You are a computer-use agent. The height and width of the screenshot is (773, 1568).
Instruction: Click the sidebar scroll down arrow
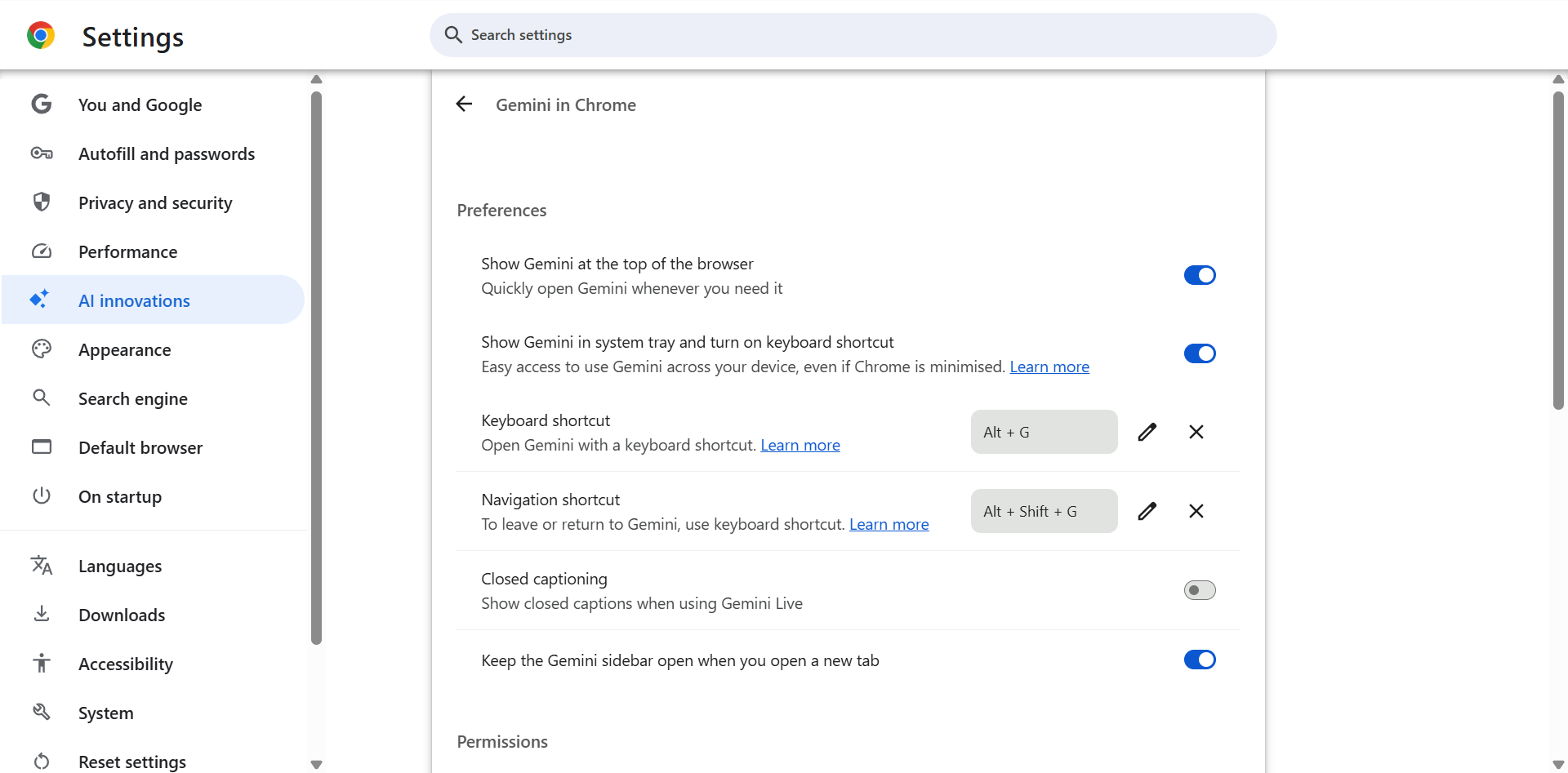pyautogui.click(x=317, y=765)
